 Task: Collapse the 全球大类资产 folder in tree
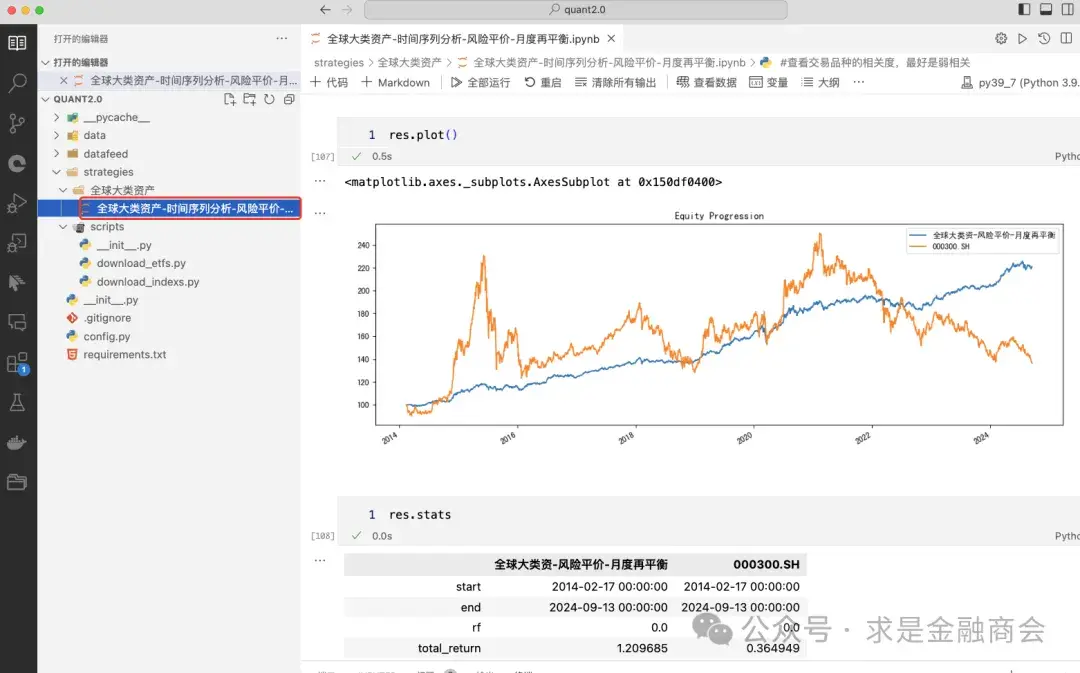click(63, 190)
